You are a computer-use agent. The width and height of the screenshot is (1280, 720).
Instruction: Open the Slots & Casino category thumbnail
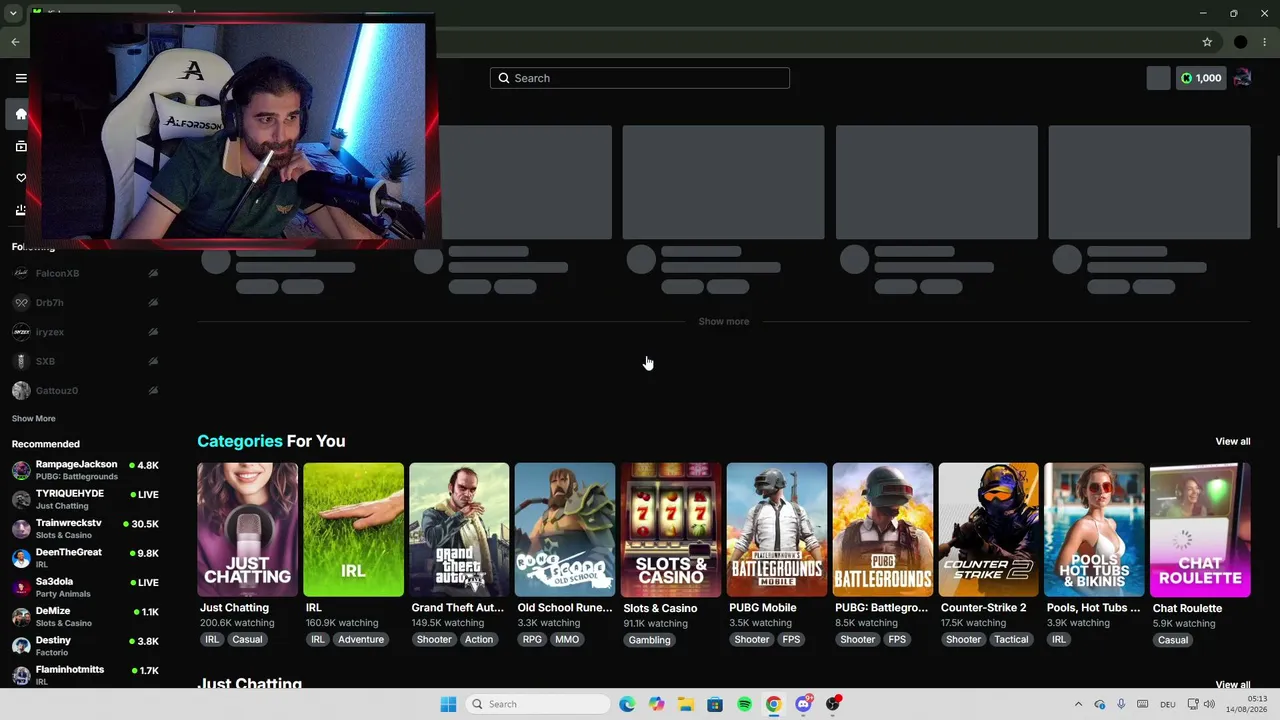(x=671, y=530)
